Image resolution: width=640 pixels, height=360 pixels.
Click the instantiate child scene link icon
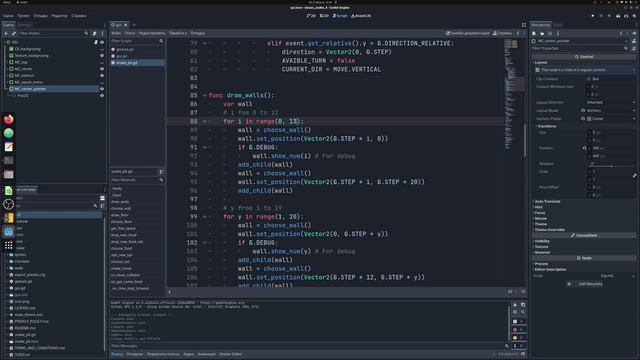[13, 33]
